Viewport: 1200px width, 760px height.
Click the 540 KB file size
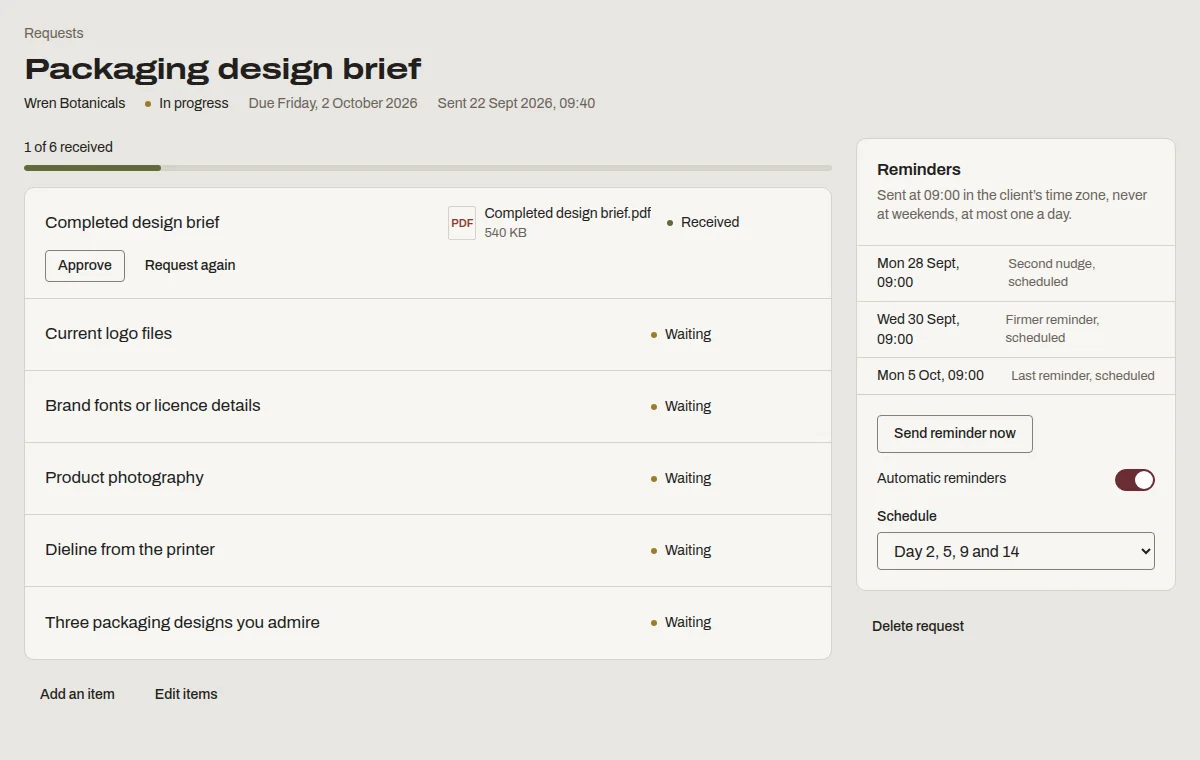click(x=506, y=233)
